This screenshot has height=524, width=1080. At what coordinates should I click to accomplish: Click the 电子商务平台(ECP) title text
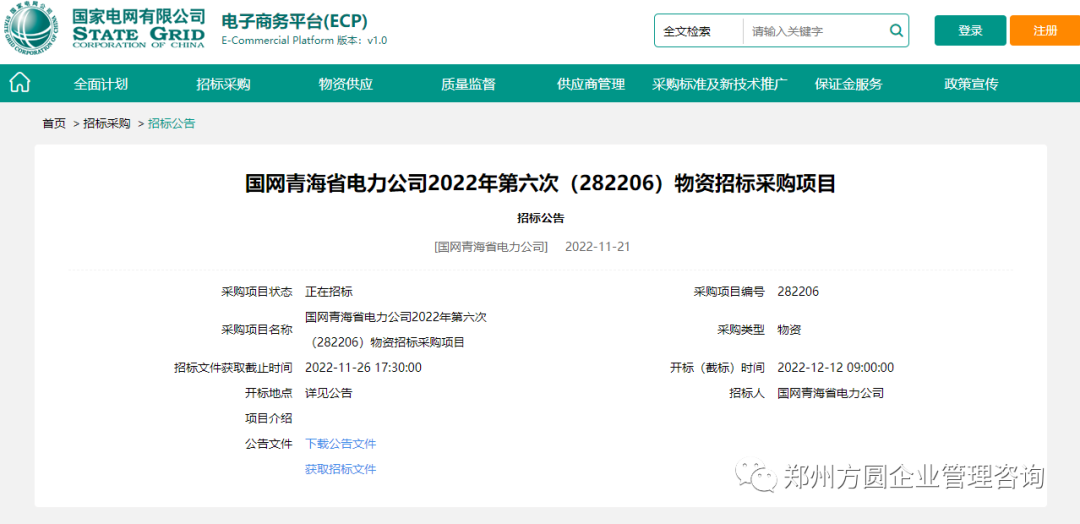(x=294, y=20)
